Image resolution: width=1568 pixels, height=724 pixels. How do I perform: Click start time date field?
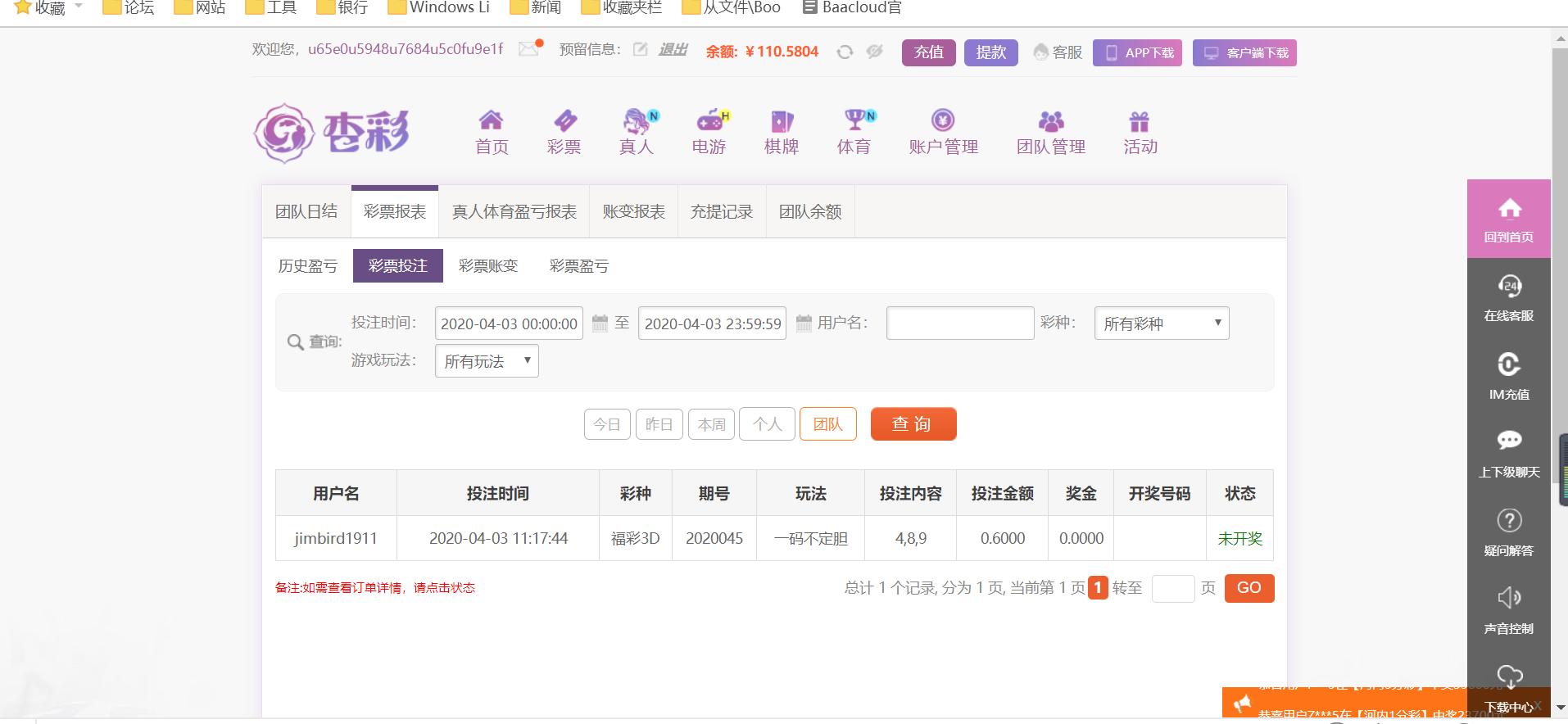[509, 324]
